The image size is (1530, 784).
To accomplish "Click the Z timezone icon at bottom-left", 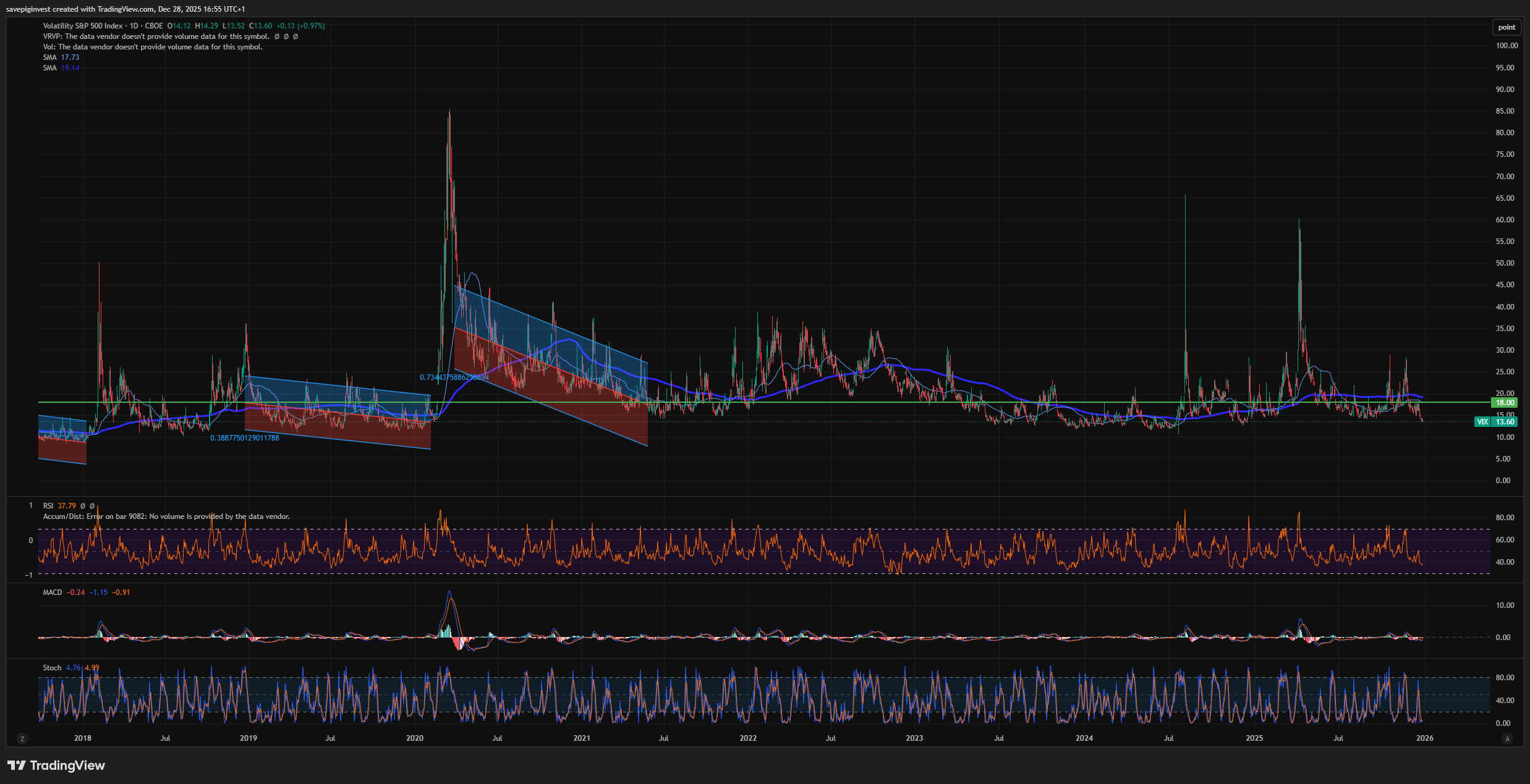I will [x=22, y=738].
